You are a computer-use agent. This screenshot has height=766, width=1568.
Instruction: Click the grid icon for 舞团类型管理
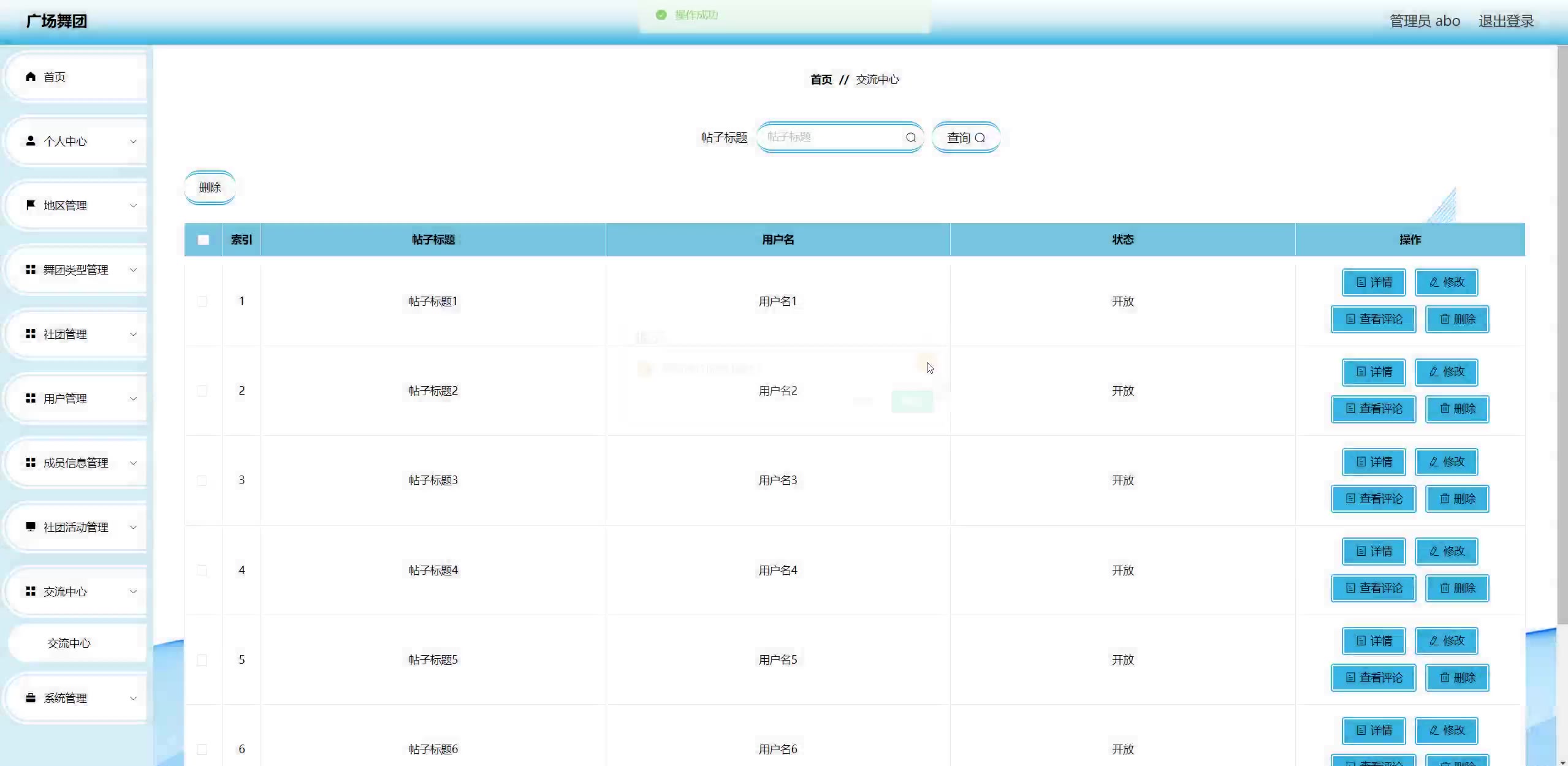[x=31, y=270]
